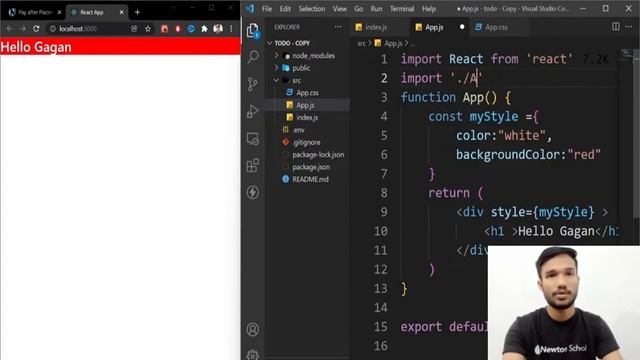The height and width of the screenshot is (360, 640).
Task: Open the Search view in VS Code
Action: pos(253,57)
